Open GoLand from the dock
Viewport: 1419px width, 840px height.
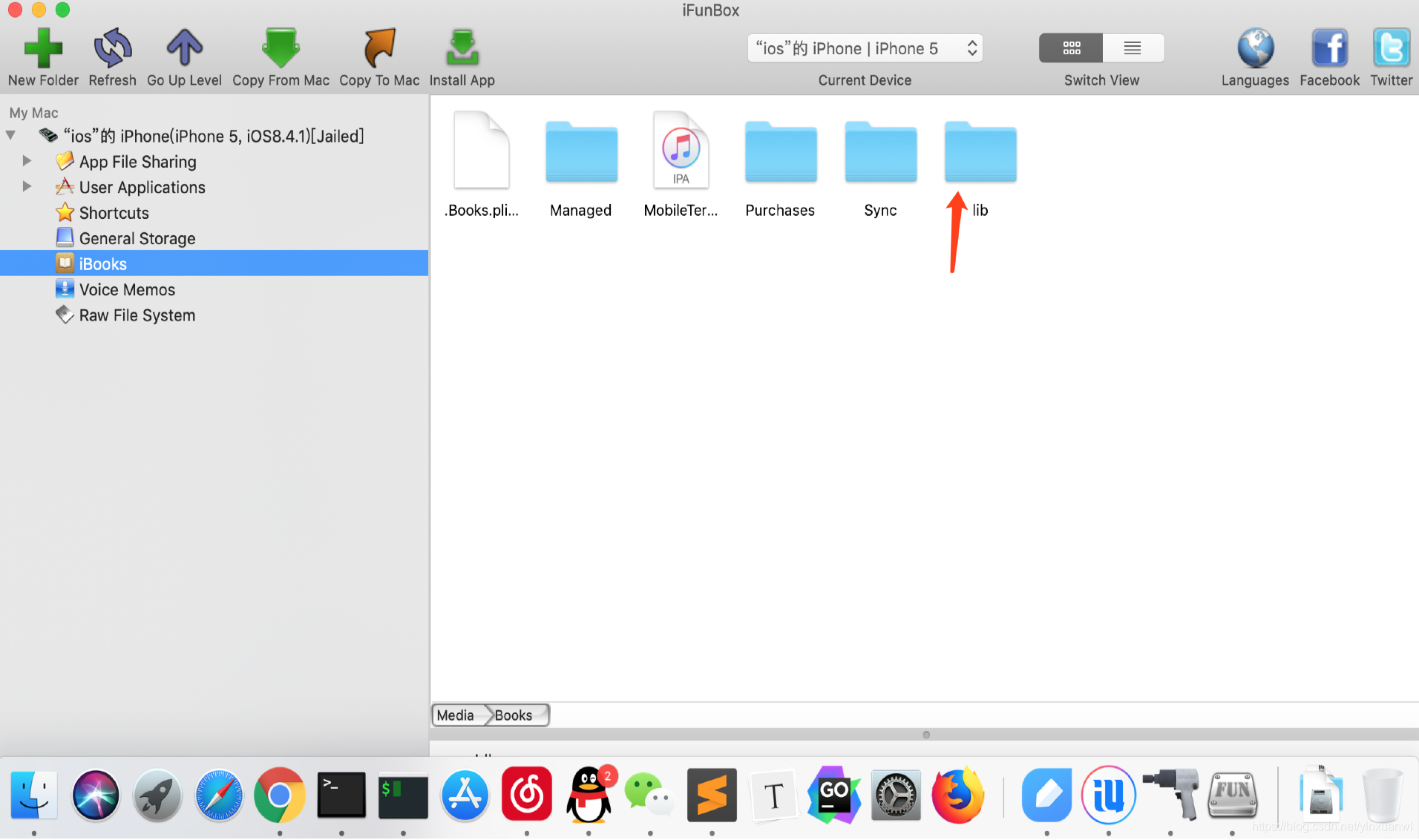click(834, 795)
